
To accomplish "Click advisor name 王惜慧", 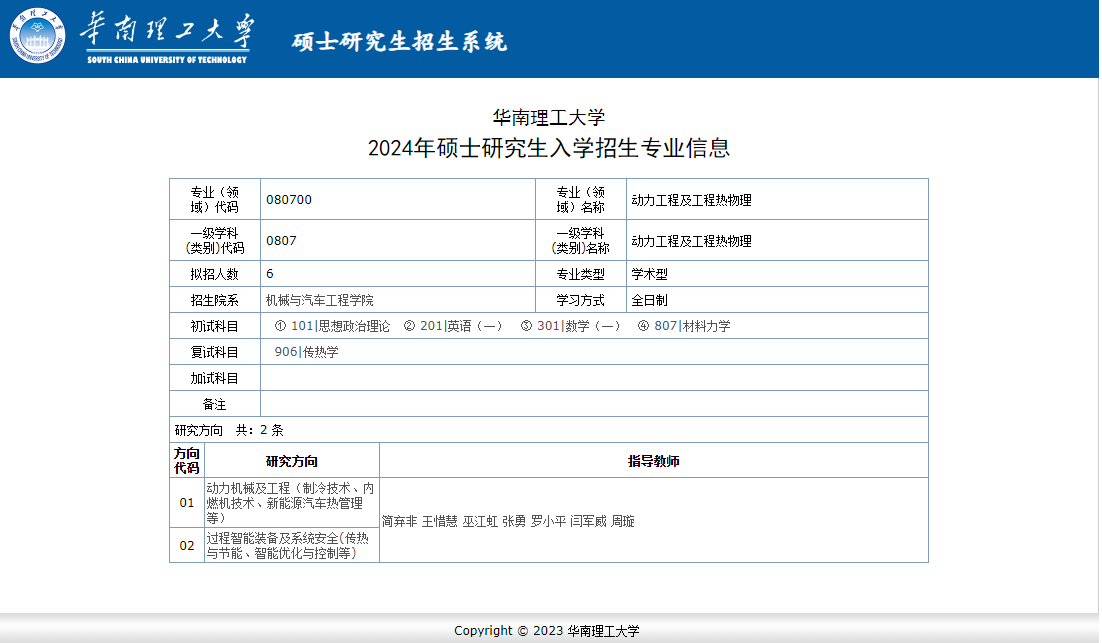I will tap(439, 521).
